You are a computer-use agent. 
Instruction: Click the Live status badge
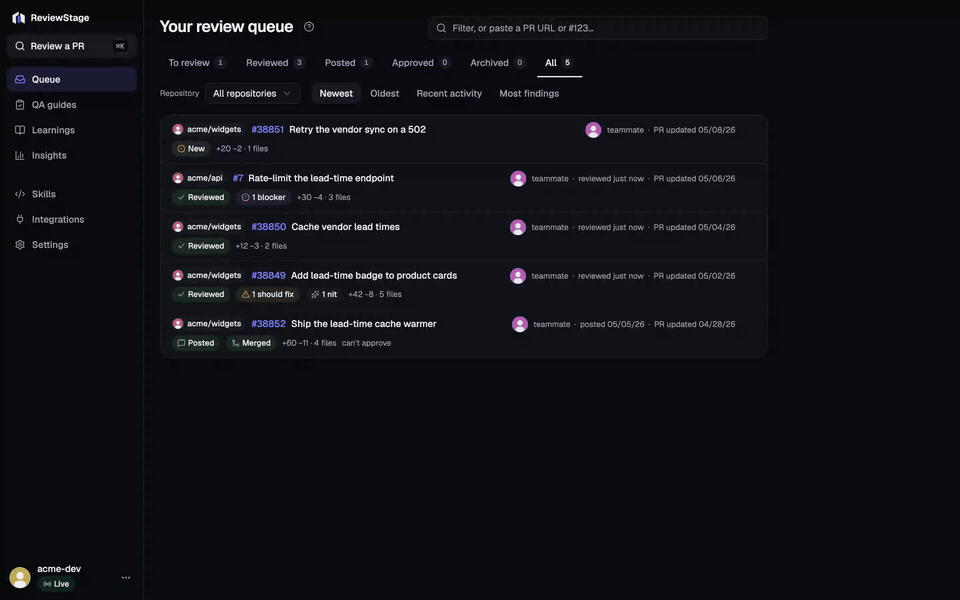(x=56, y=584)
